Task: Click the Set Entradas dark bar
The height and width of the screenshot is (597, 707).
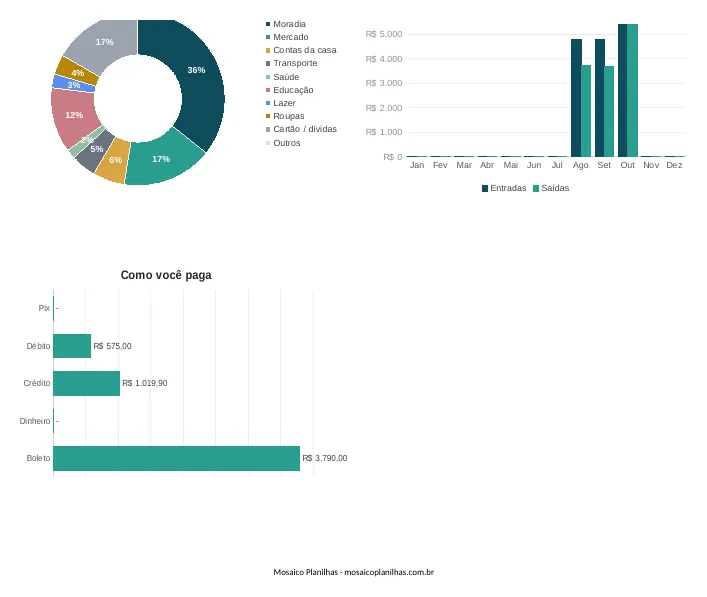Action: (599, 98)
